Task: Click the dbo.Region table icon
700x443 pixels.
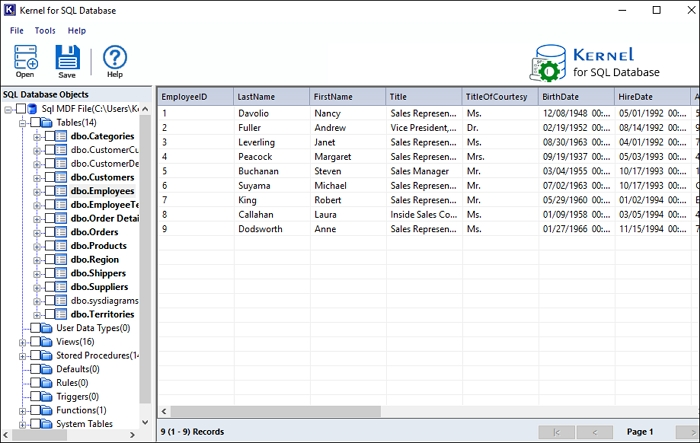Action: click(x=62, y=259)
